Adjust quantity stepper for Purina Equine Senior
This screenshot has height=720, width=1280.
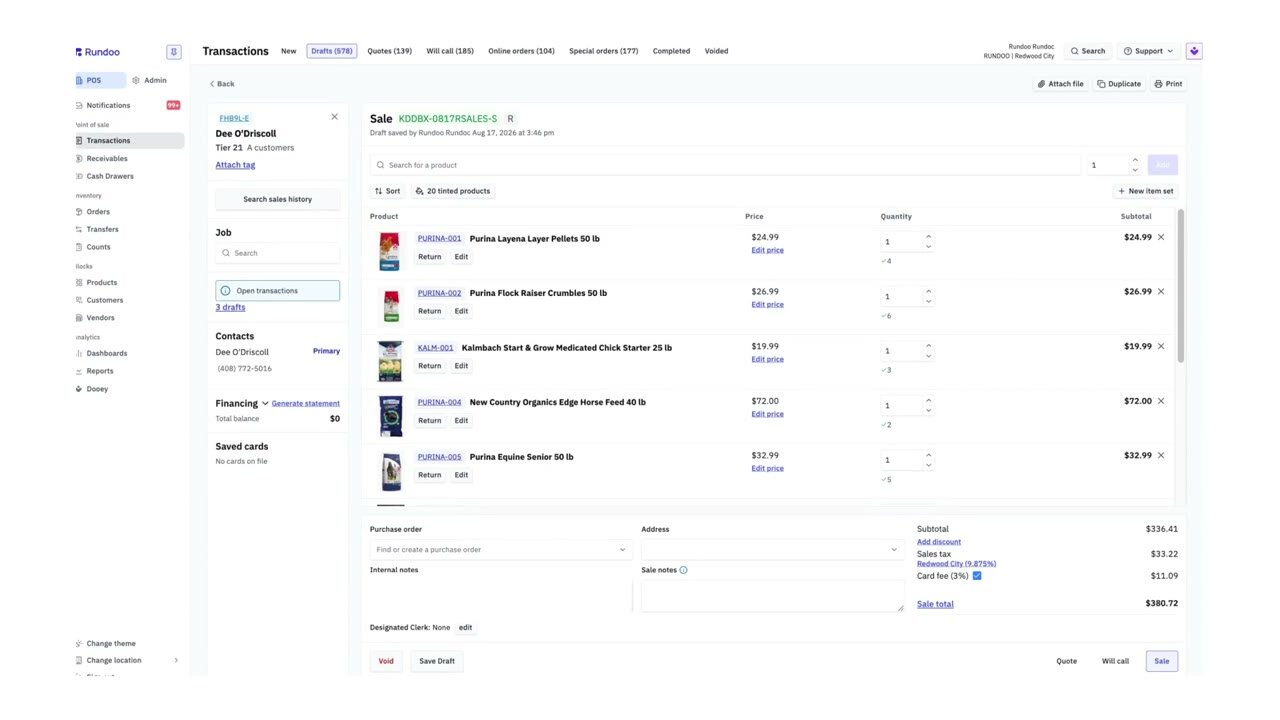(928, 460)
